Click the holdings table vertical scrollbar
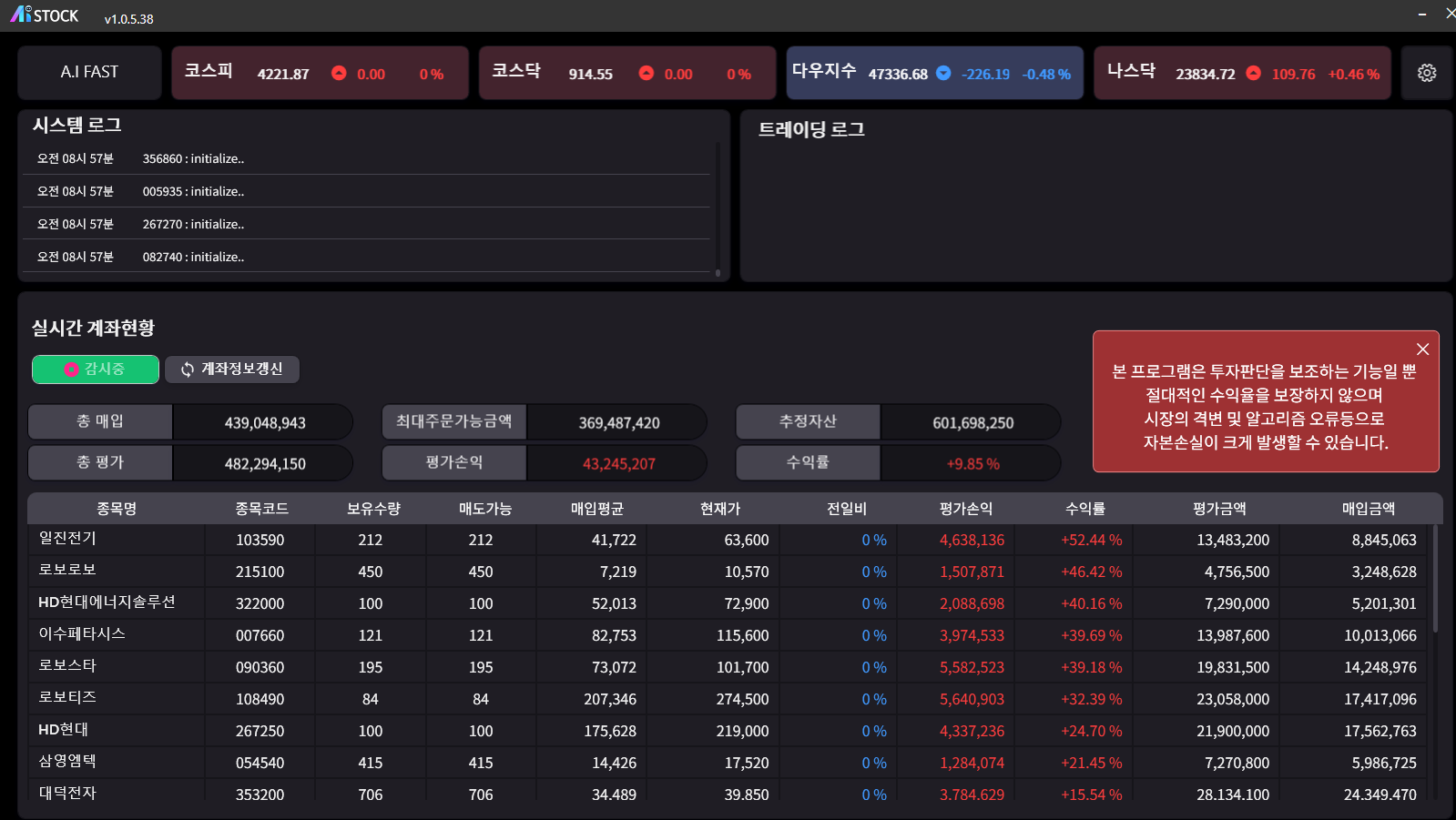 click(1435, 582)
